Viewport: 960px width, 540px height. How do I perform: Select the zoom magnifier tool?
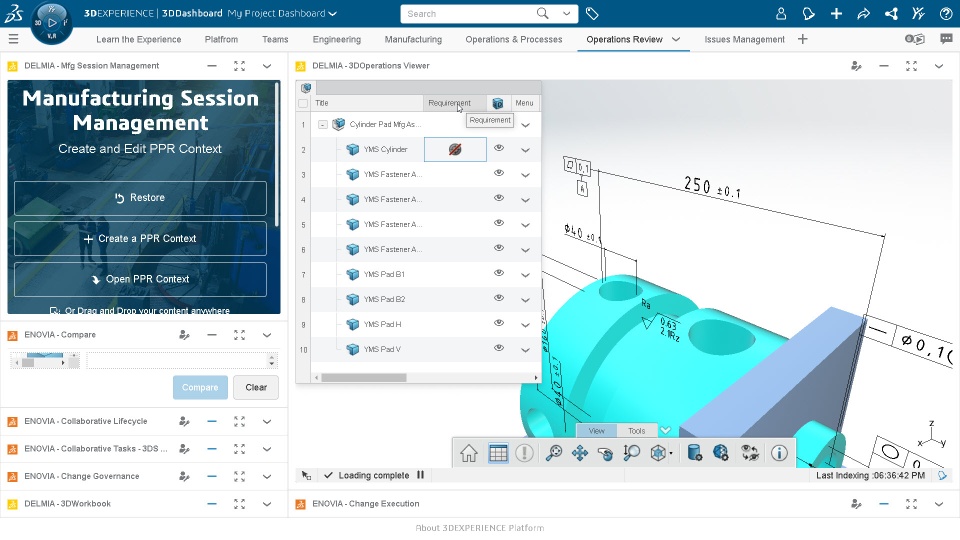(553, 453)
